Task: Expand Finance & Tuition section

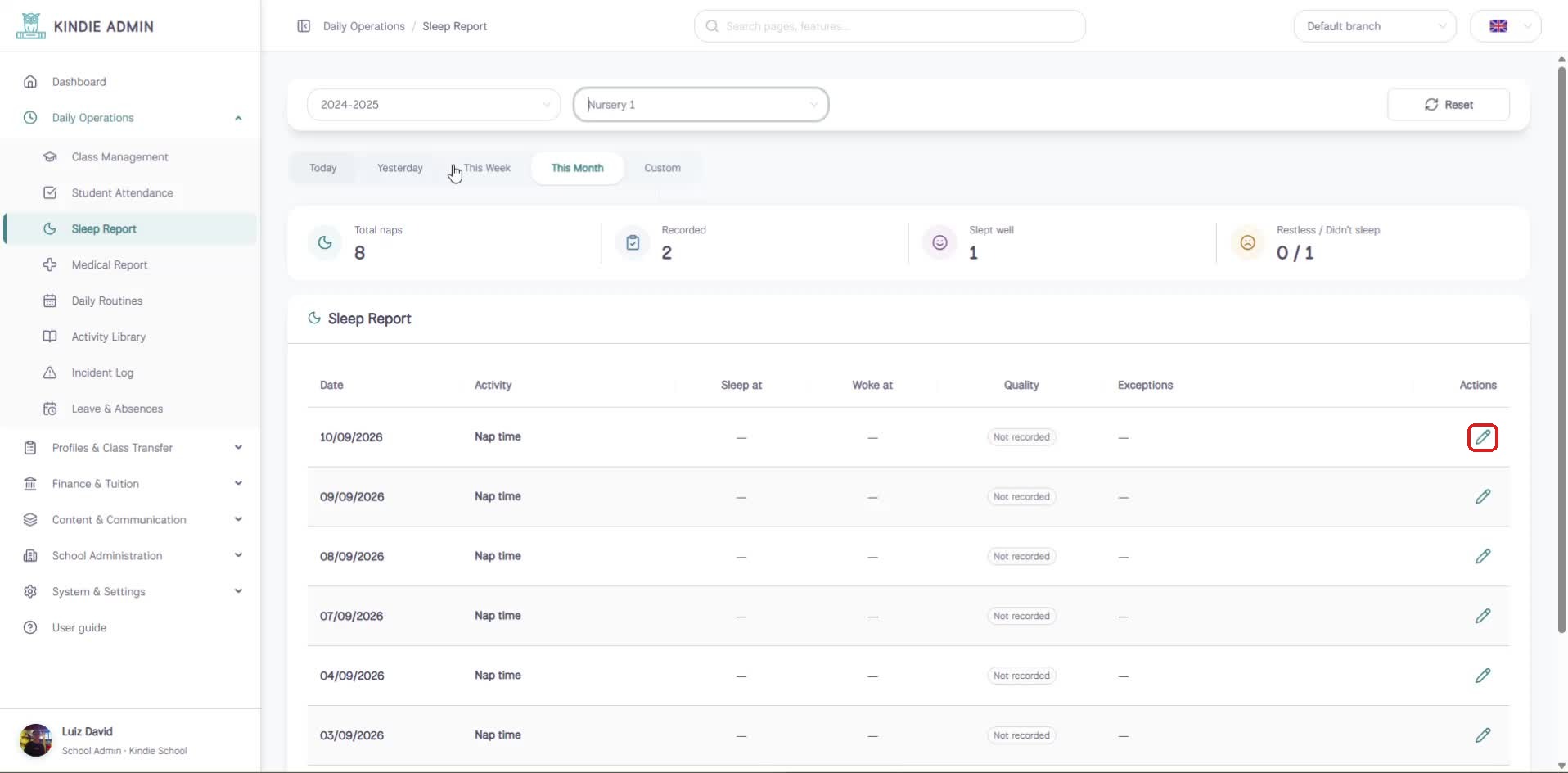Action: click(131, 484)
